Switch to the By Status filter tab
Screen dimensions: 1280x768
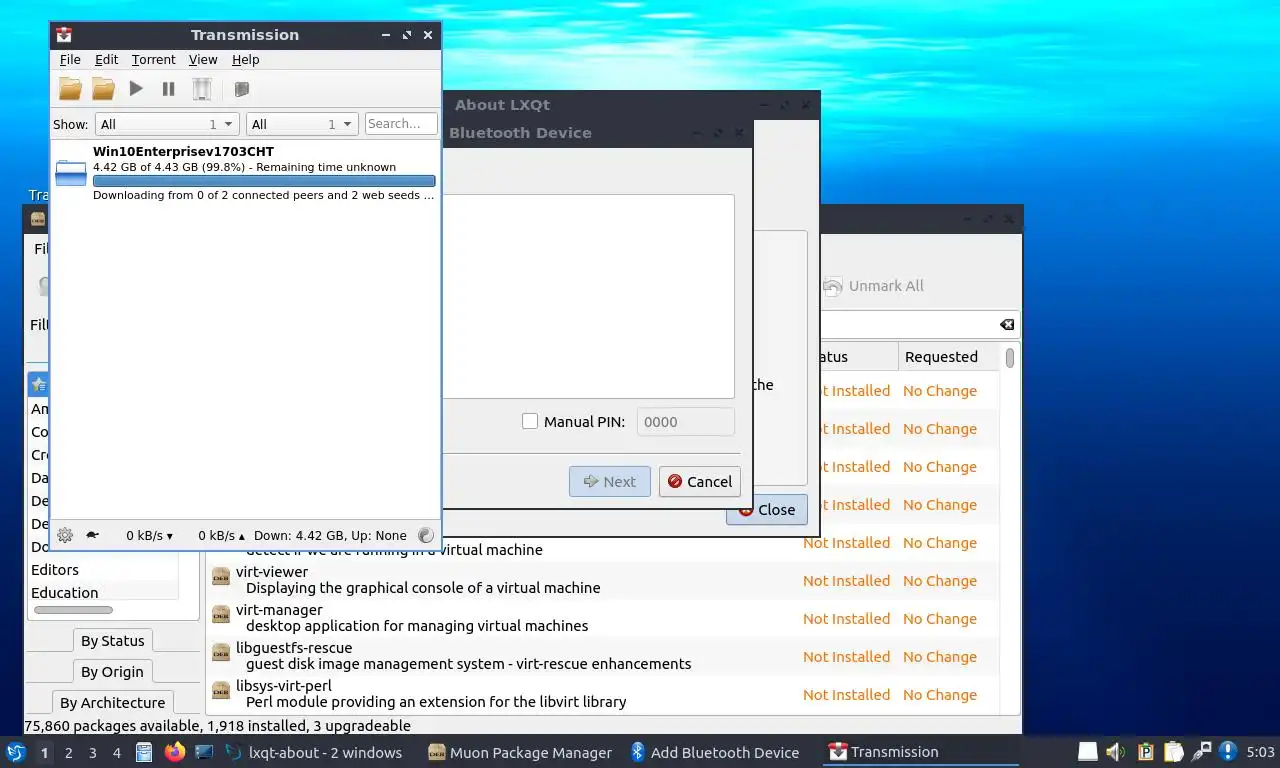113,641
